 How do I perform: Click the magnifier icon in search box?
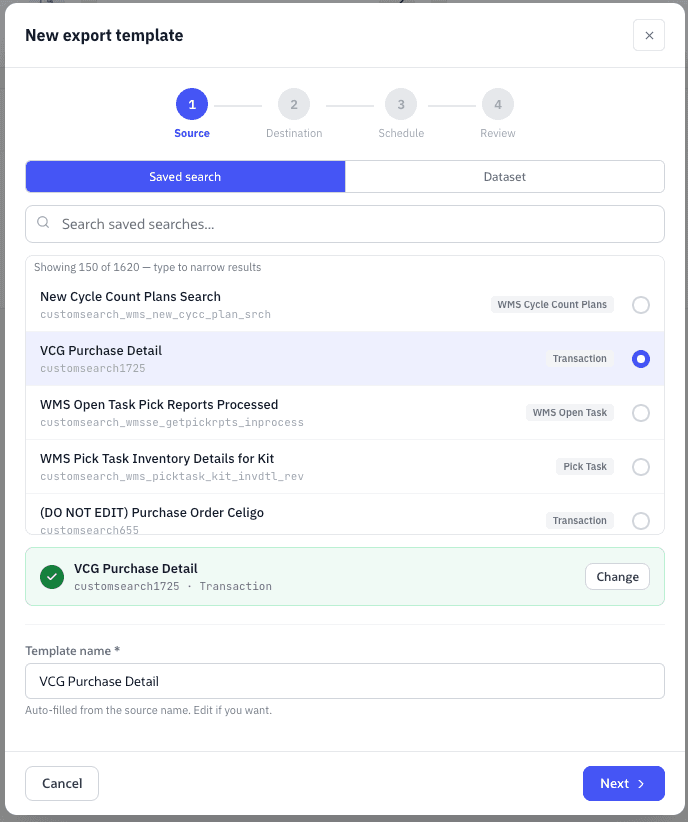(43, 223)
